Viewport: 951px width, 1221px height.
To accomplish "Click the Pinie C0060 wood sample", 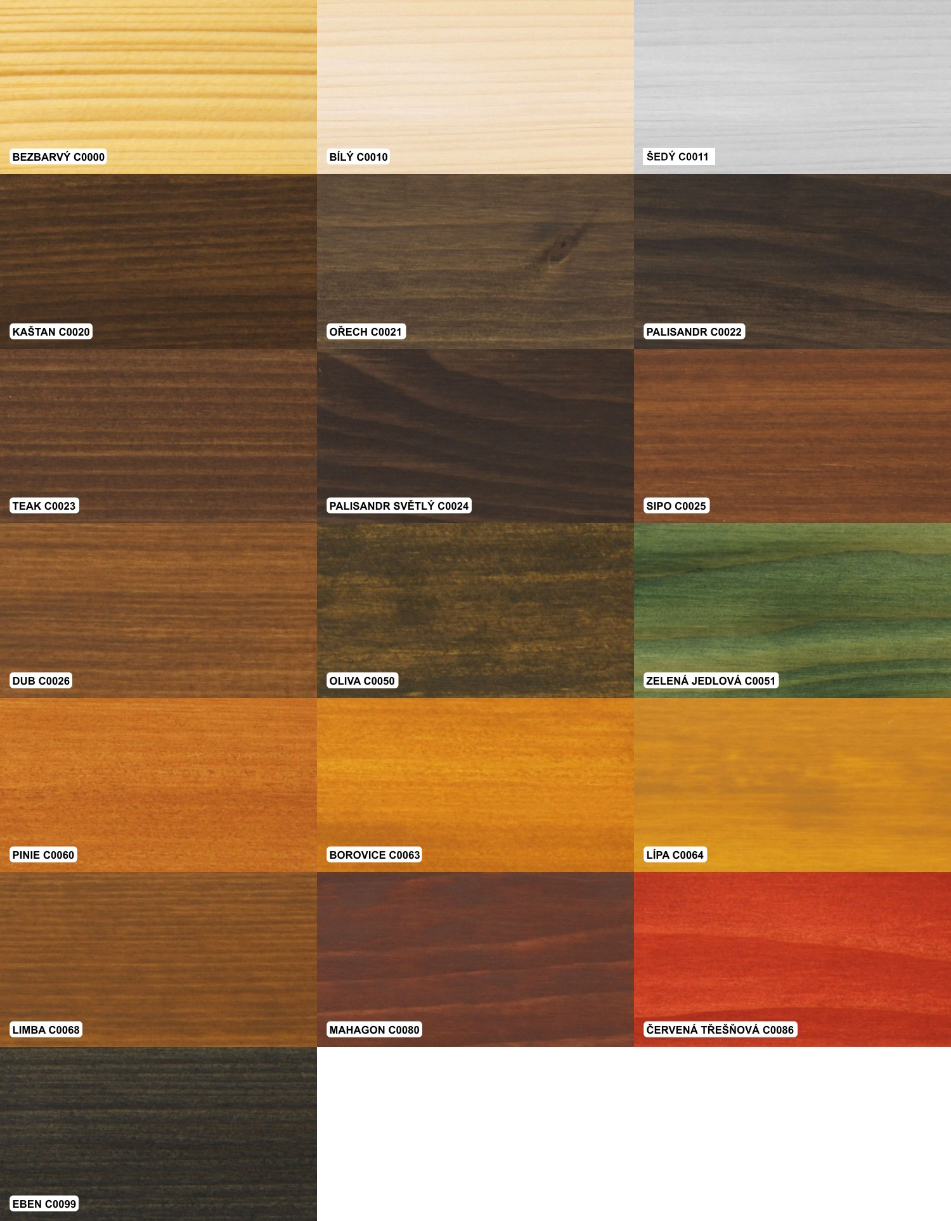I will (158, 780).
